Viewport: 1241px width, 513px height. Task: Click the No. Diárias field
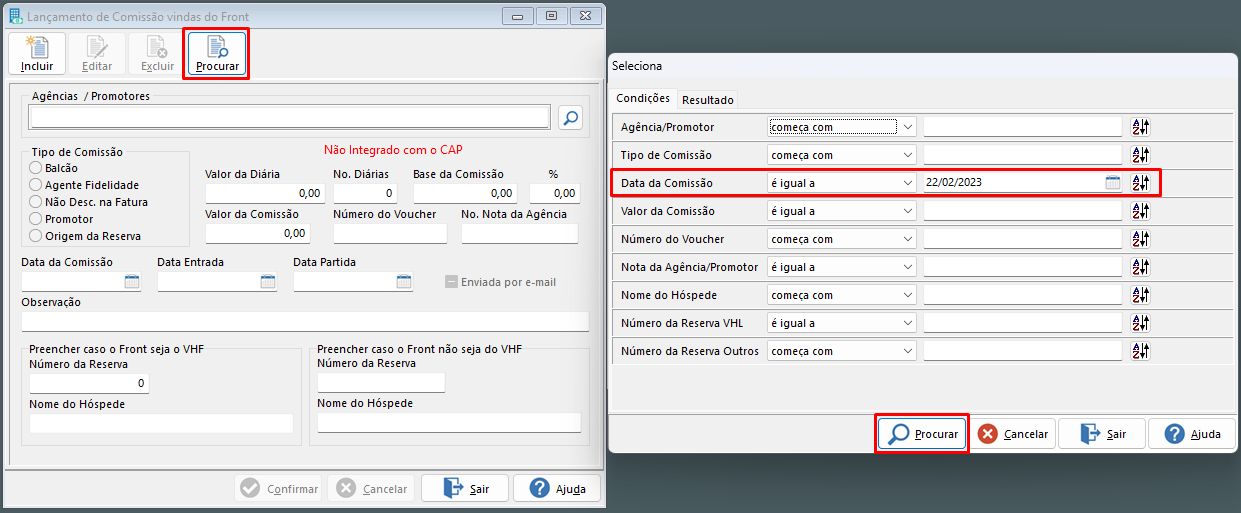(365, 192)
